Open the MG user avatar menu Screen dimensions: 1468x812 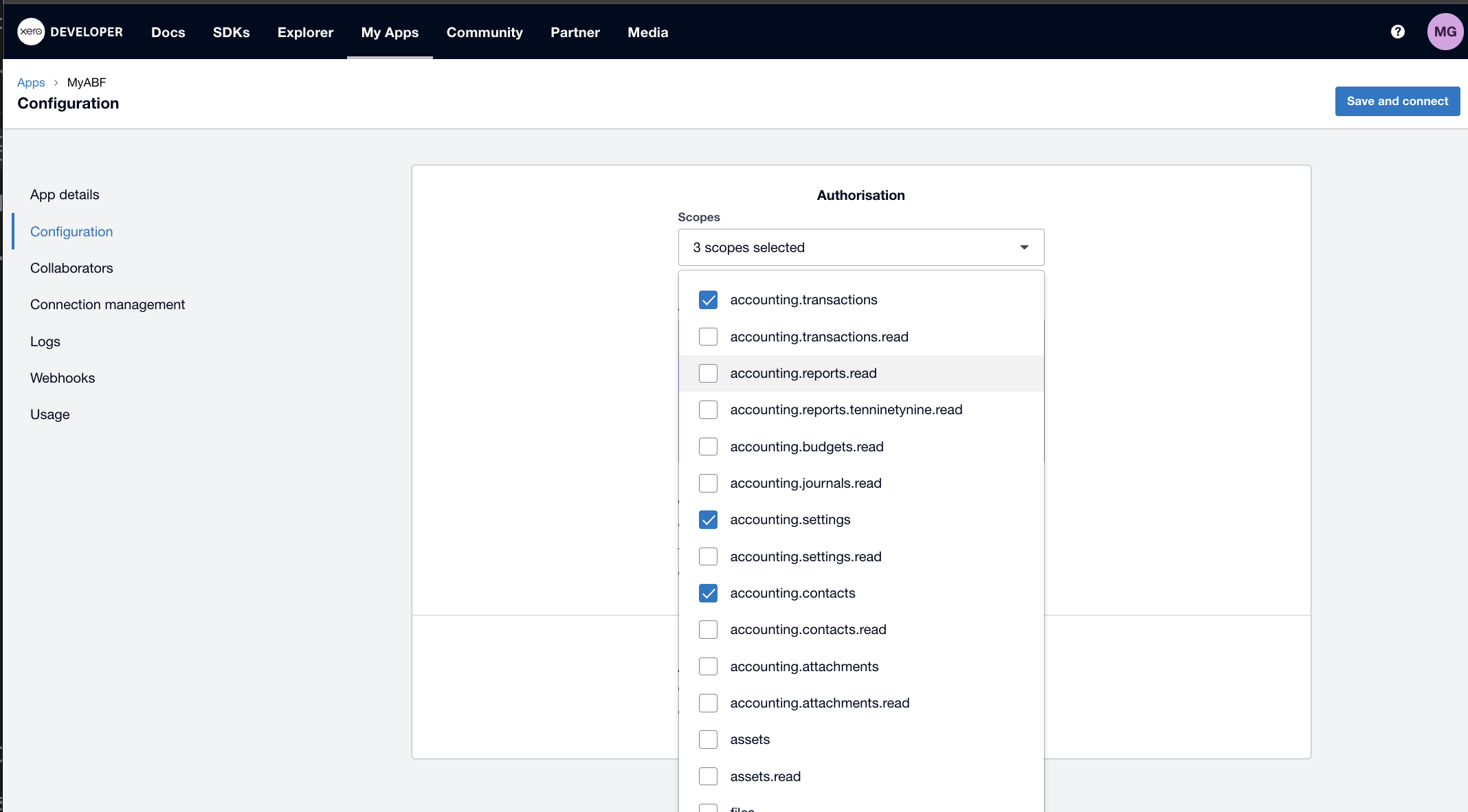point(1445,32)
